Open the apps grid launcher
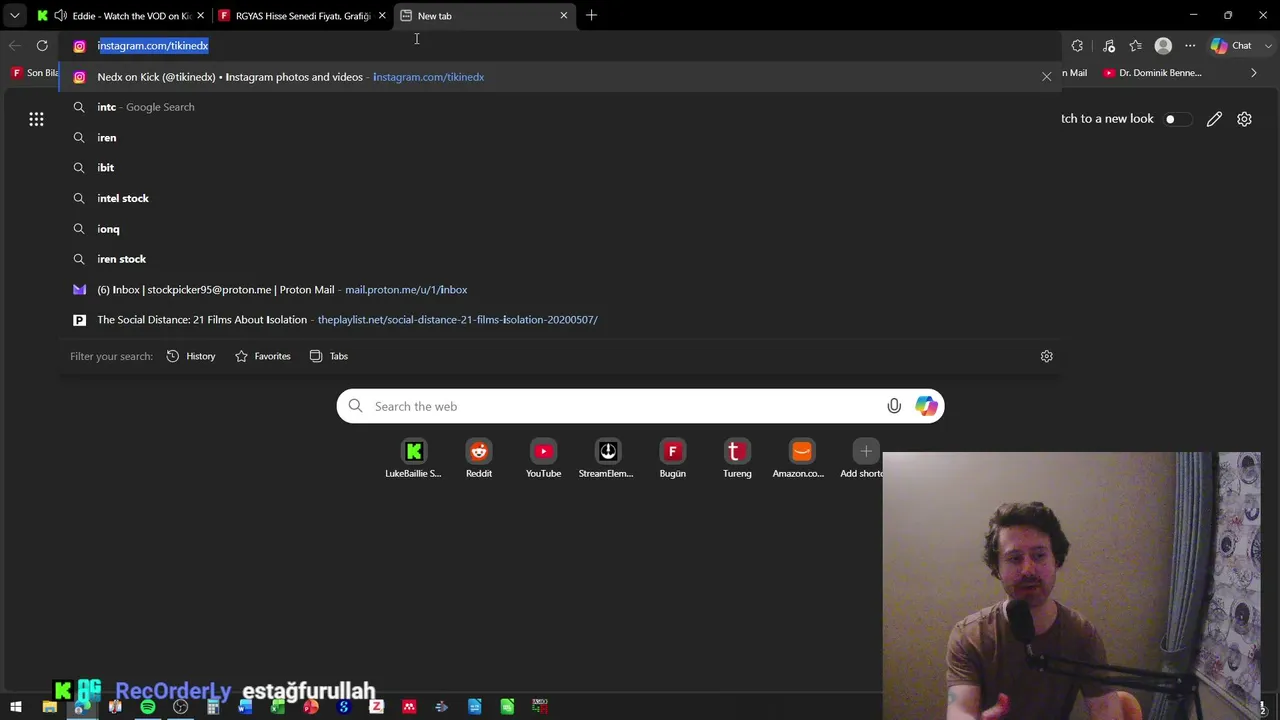The width and height of the screenshot is (1280, 720). [x=36, y=119]
